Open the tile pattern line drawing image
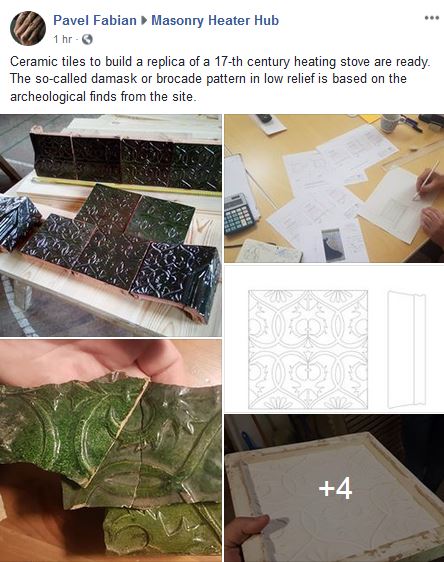The width and height of the screenshot is (444, 562). tap(334, 339)
